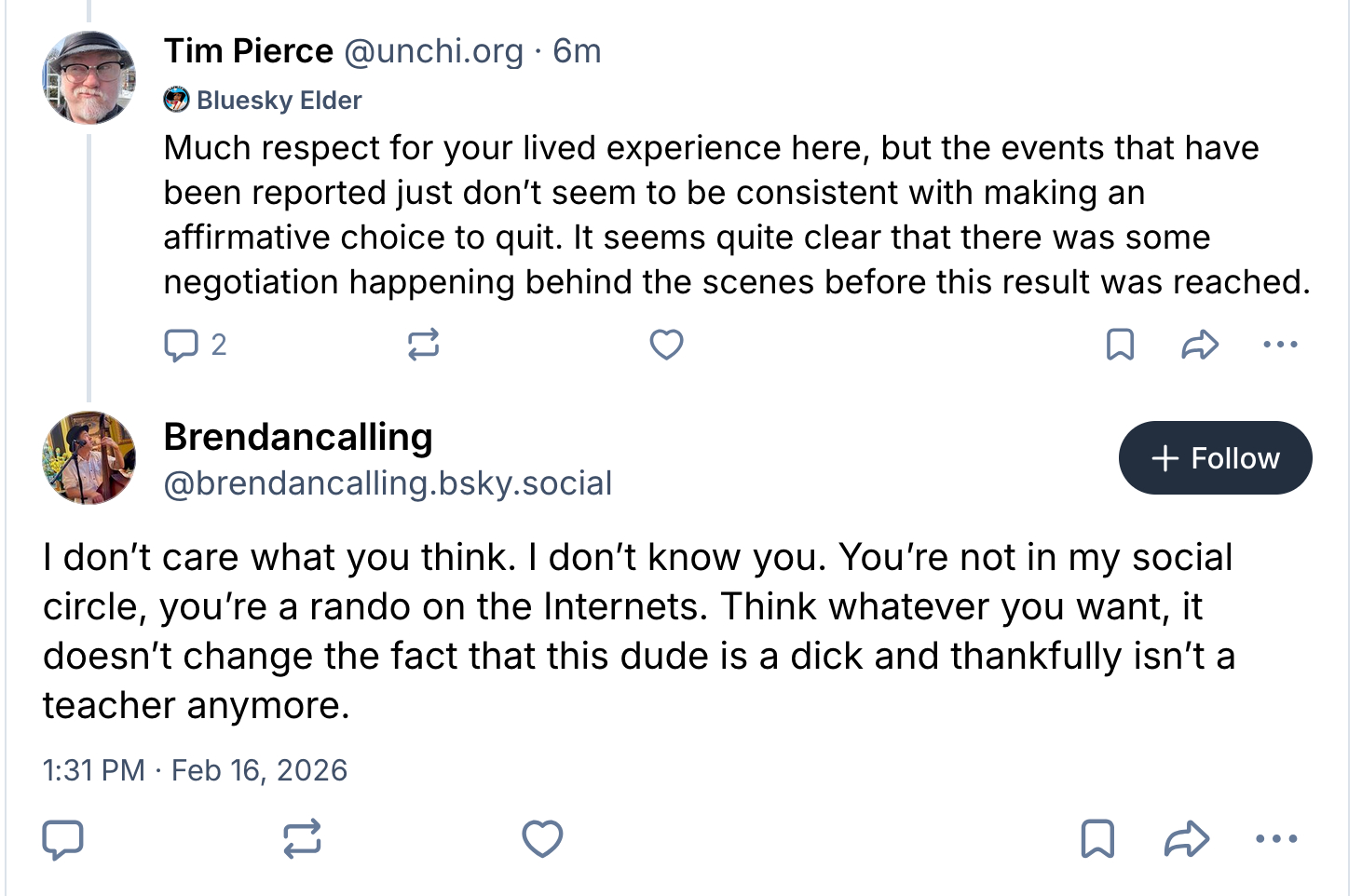Follow Brendancalling
Image resolution: width=1362 pixels, height=896 pixels.
point(1215,458)
